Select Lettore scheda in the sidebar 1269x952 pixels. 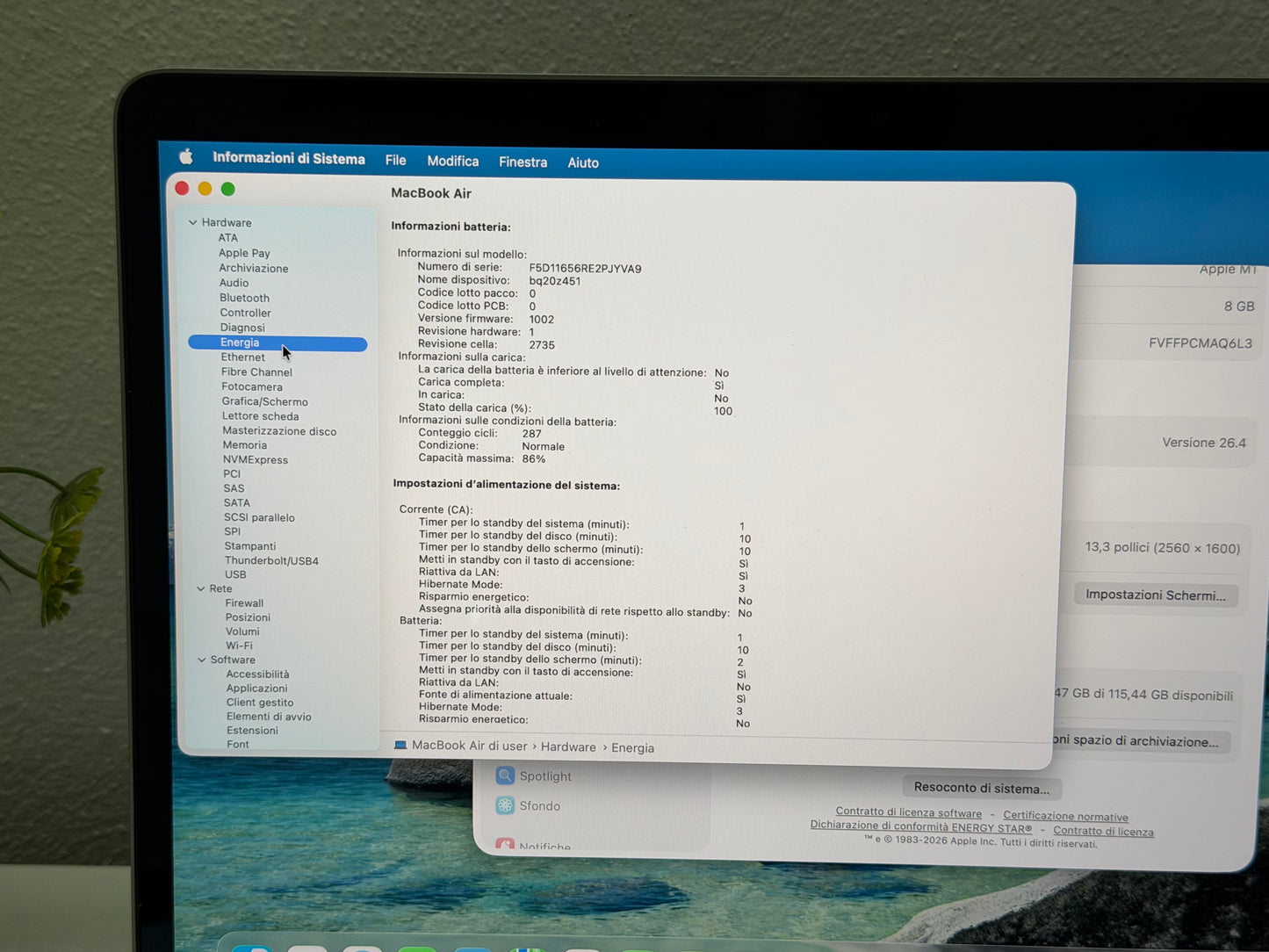pos(261,416)
